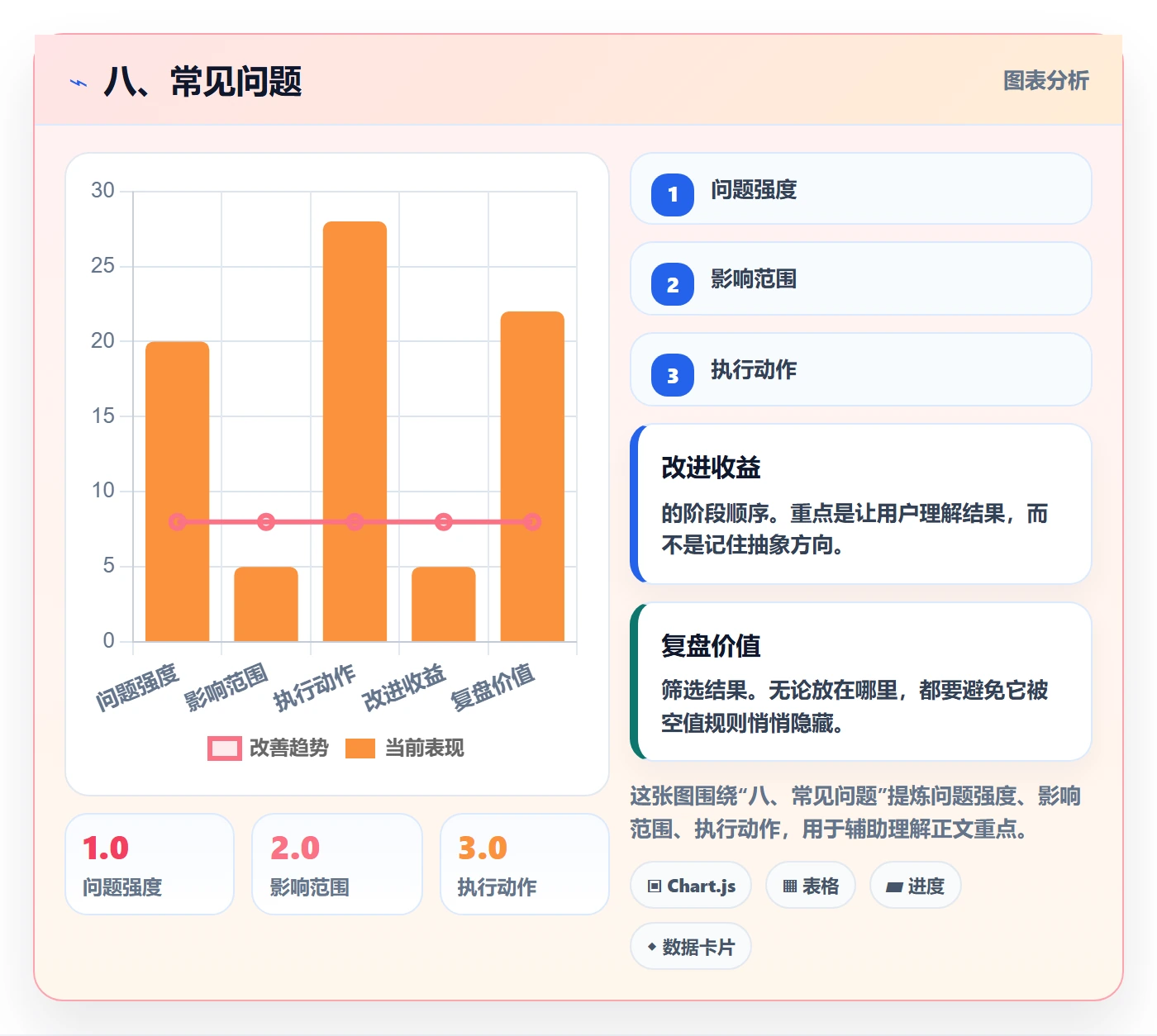This screenshot has width=1157, height=1036.
Task: Click the x-axis label 问题强度
Action: [x=138, y=687]
